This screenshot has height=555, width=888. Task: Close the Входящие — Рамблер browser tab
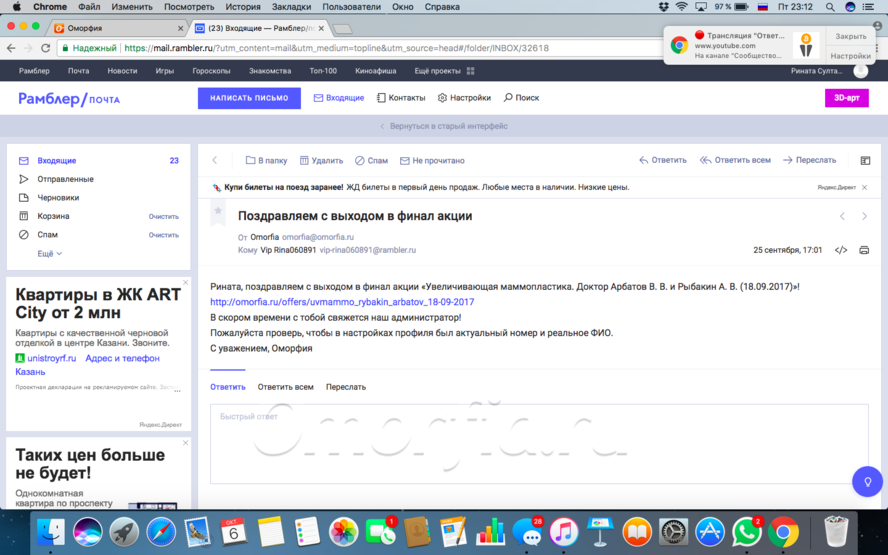[322, 28]
